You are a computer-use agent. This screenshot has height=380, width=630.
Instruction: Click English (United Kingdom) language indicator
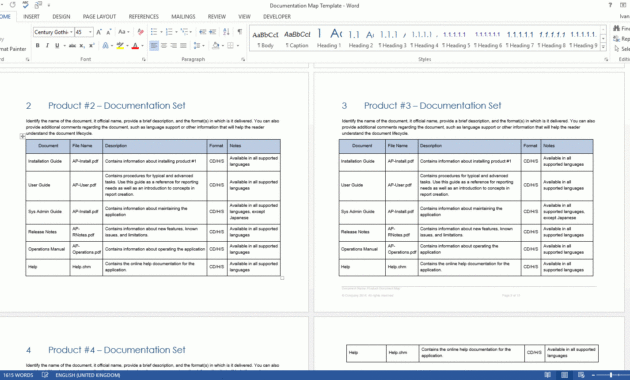click(x=88, y=375)
